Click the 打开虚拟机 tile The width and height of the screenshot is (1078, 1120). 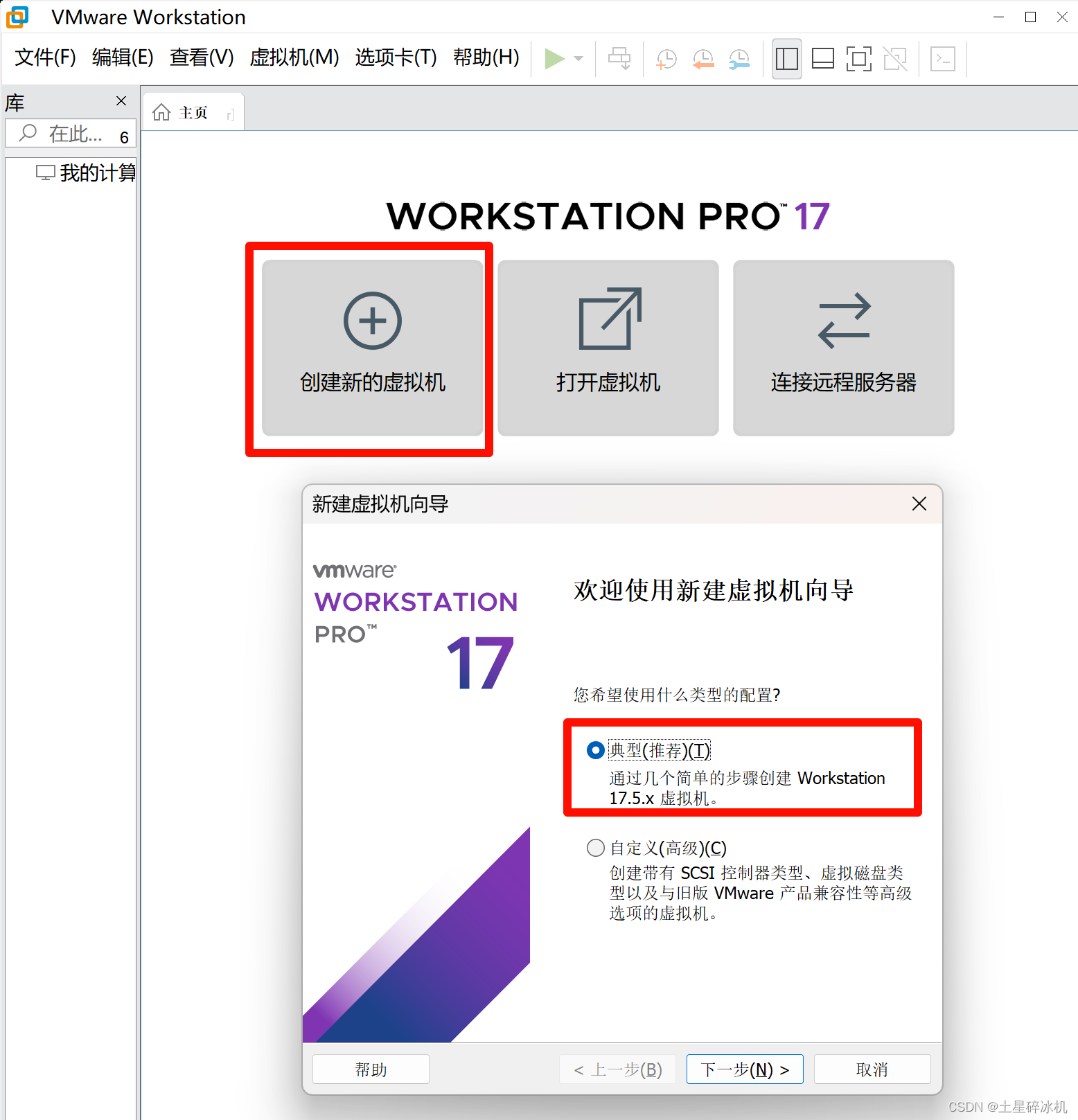click(608, 348)
